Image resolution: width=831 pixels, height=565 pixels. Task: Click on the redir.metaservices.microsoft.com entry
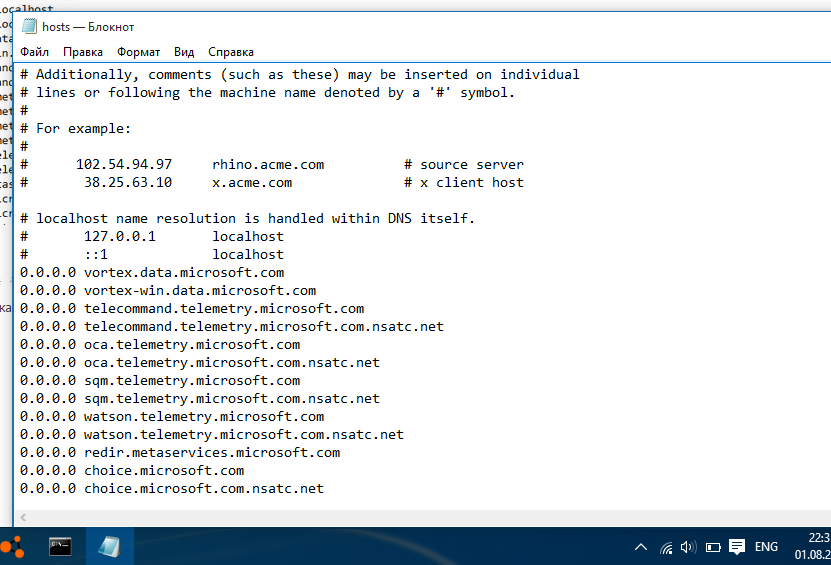coord(212,452)
